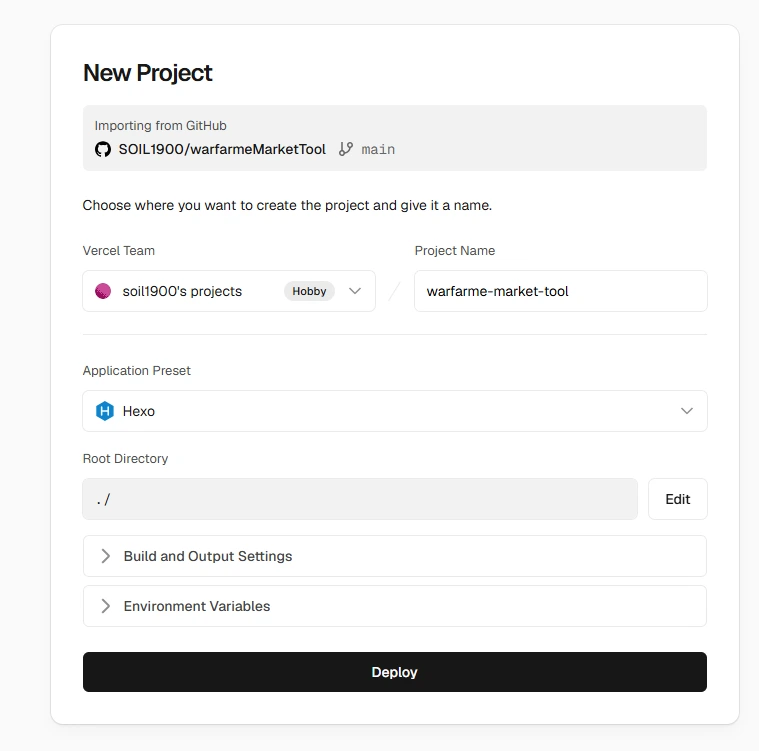The image size is (759, 751).
Task: Click the Project Name label
Action: point(455,250)
